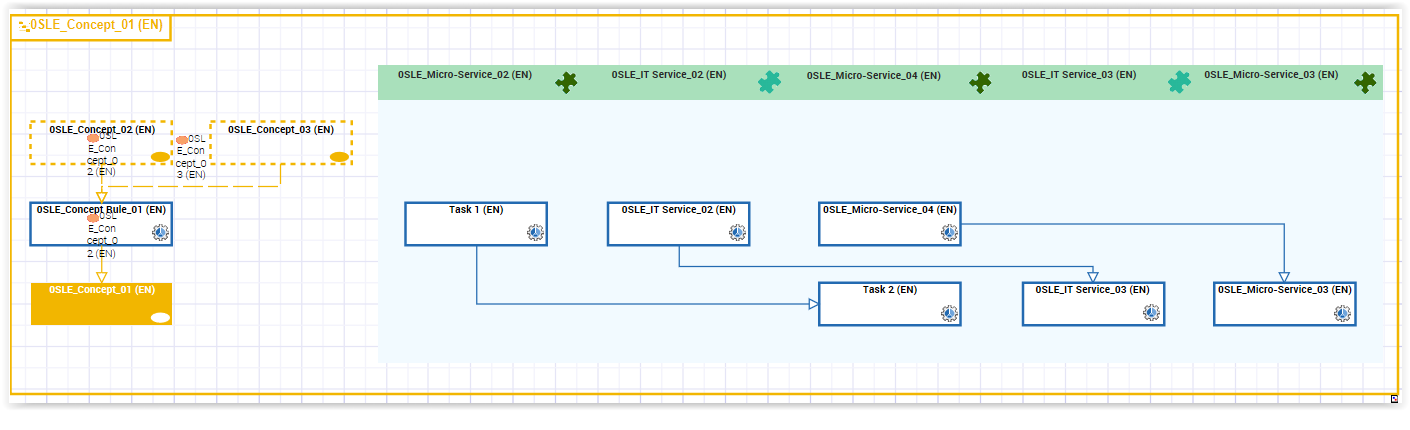Click gear icon in the 0SLE_Micro-Service_04 node
1410x430 pixels.
tap(949, 233)
